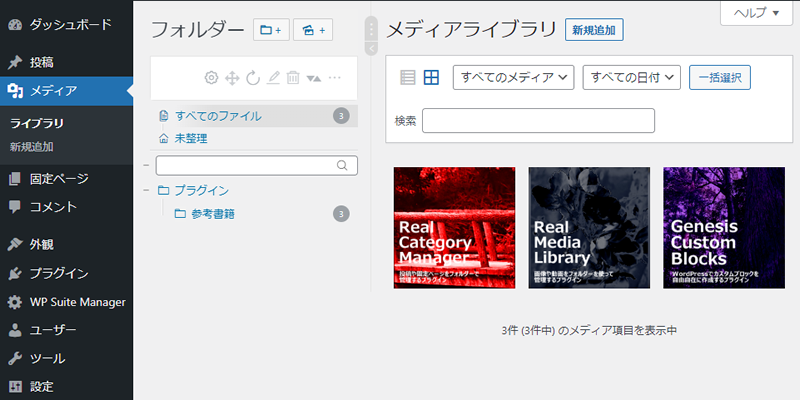Screen dimensions: 800x400
Task: Select 未整理 in folder tree
Action: 254,138
